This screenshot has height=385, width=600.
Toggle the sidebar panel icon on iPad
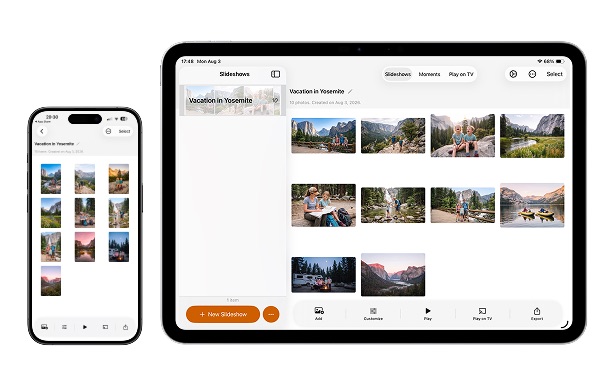(275, 74)
